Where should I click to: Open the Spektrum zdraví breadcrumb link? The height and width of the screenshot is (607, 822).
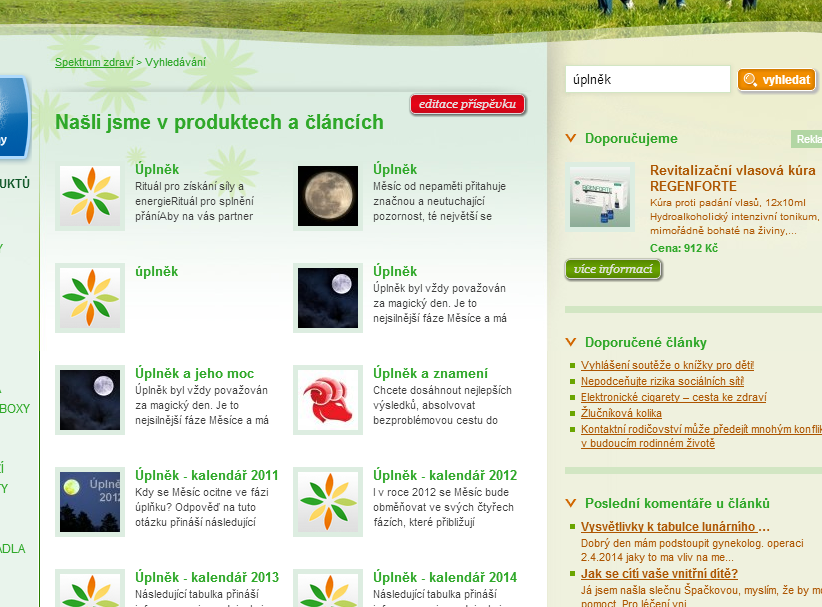click(94, 62)
